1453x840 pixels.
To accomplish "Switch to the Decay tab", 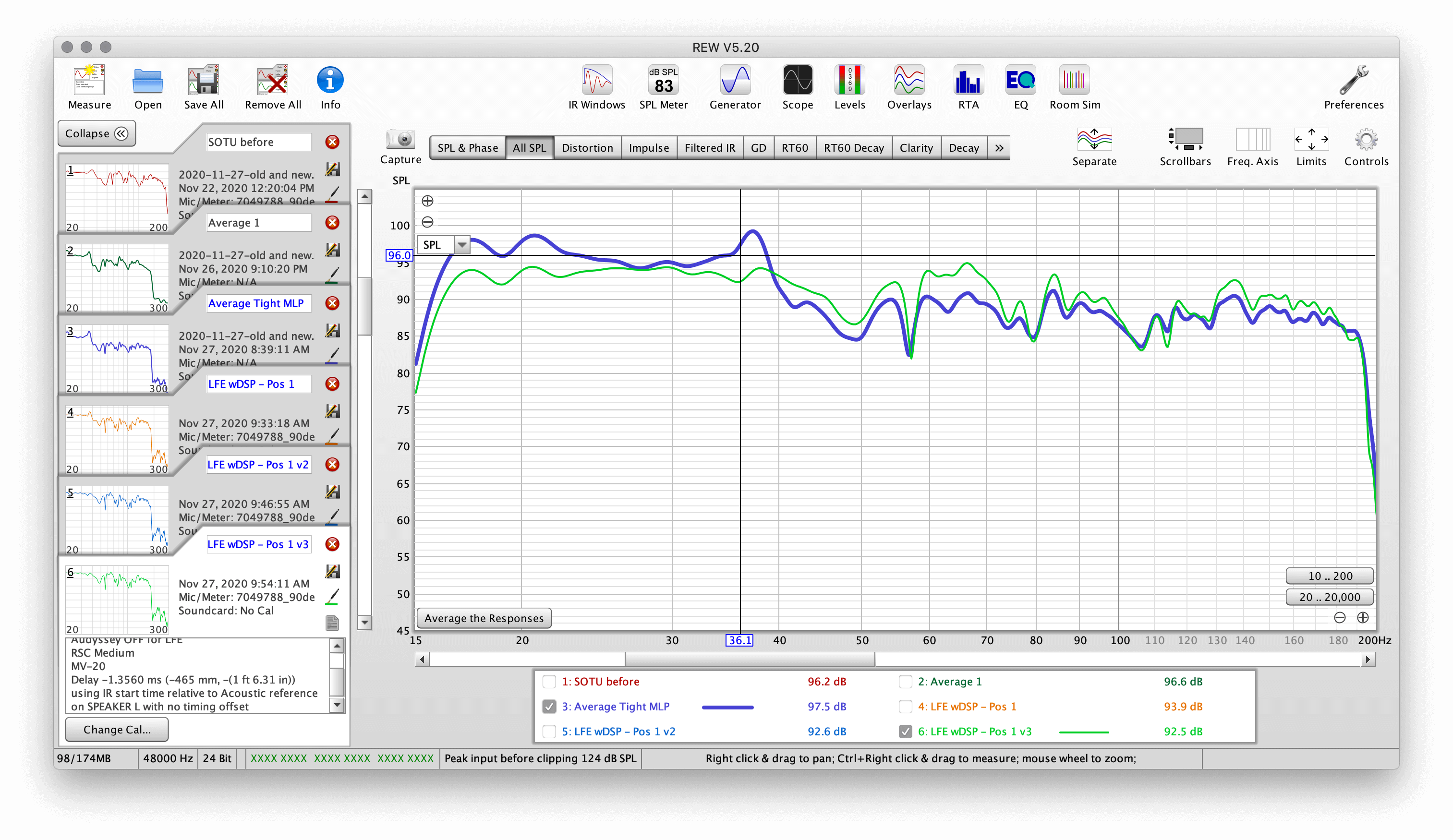I will 964,148.
